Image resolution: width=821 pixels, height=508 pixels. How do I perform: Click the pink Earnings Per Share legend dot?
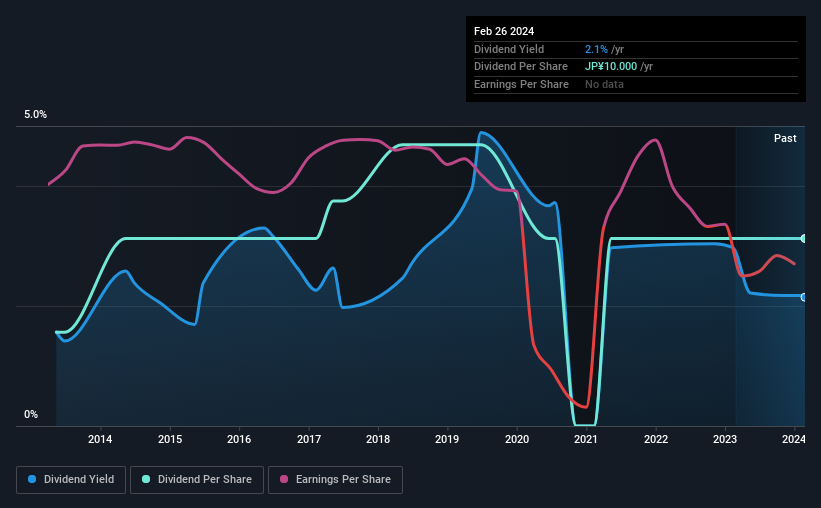(284, 479)
